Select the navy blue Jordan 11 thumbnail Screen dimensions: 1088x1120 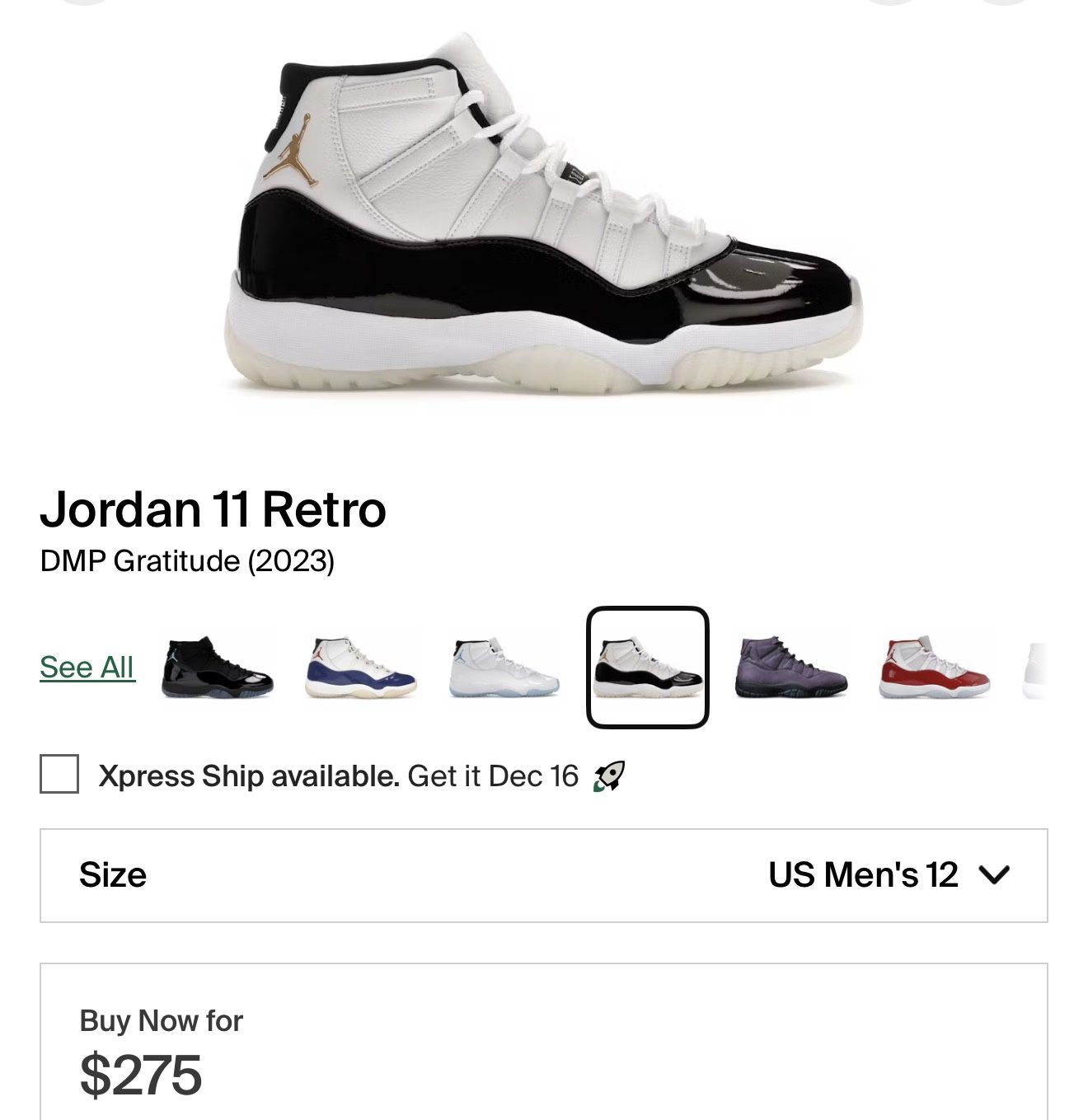(360, 668)
